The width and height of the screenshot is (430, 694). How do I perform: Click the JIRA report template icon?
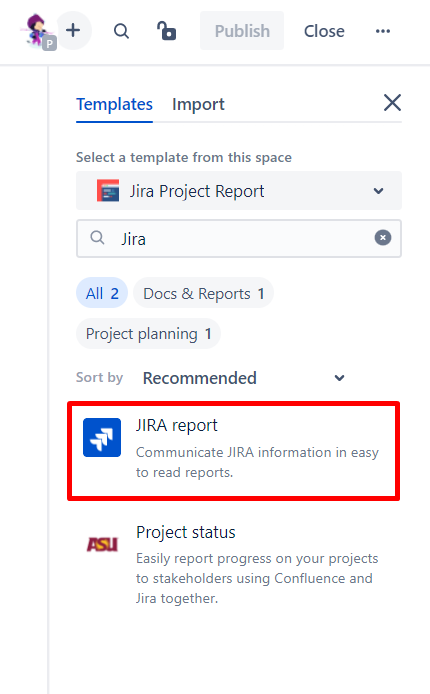[102, 437]
